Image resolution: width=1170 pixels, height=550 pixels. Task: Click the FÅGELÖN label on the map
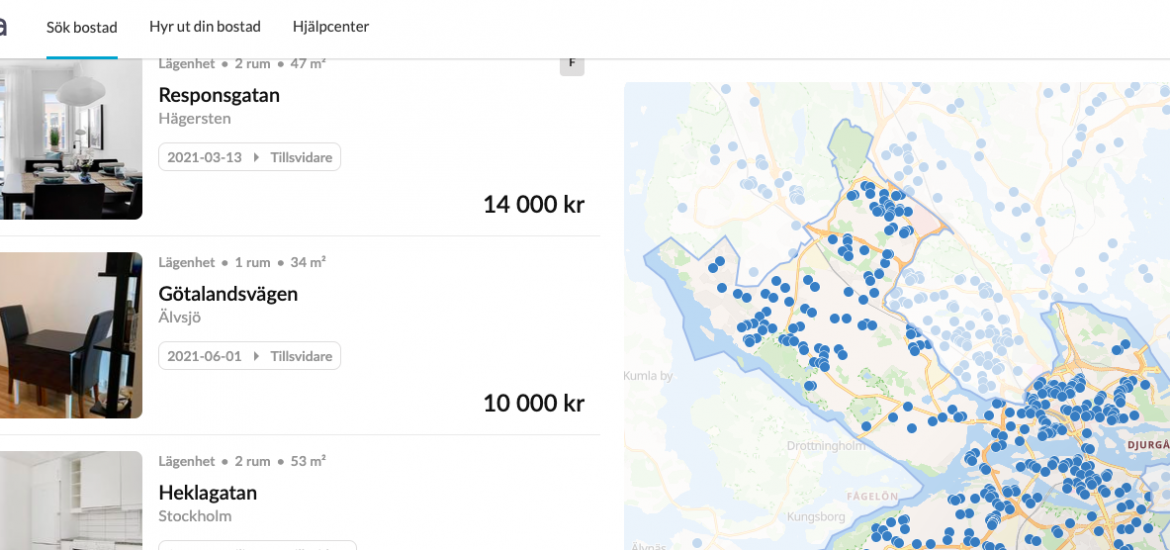872,496
